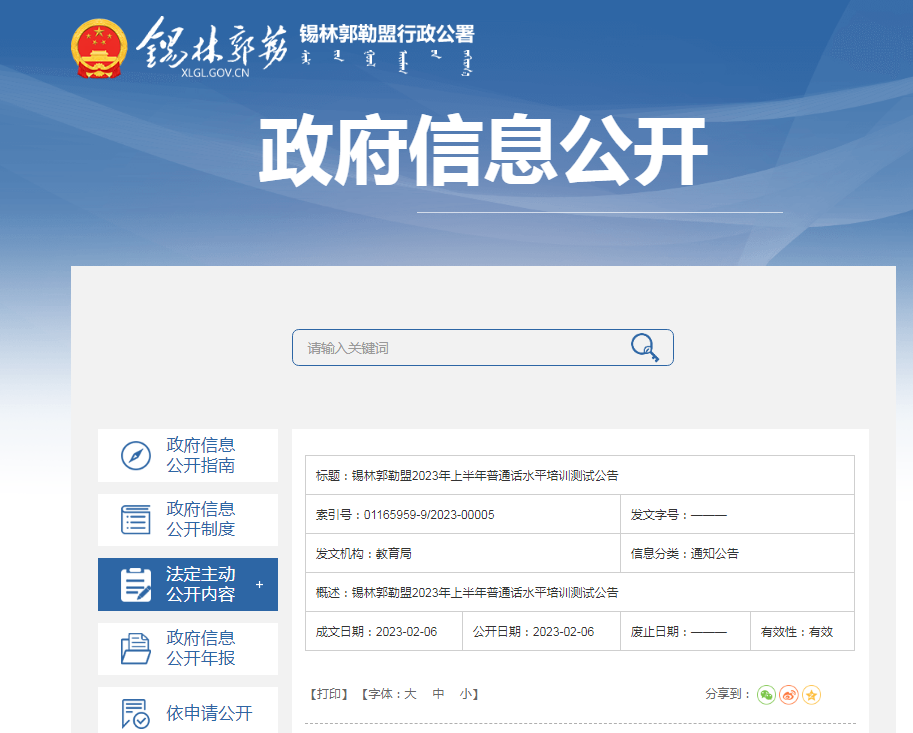Image resolution: width=913 pixels, height=733 pixels.
Task: Click the document-check icon beside 依申请公开
Action: (136, 713)
